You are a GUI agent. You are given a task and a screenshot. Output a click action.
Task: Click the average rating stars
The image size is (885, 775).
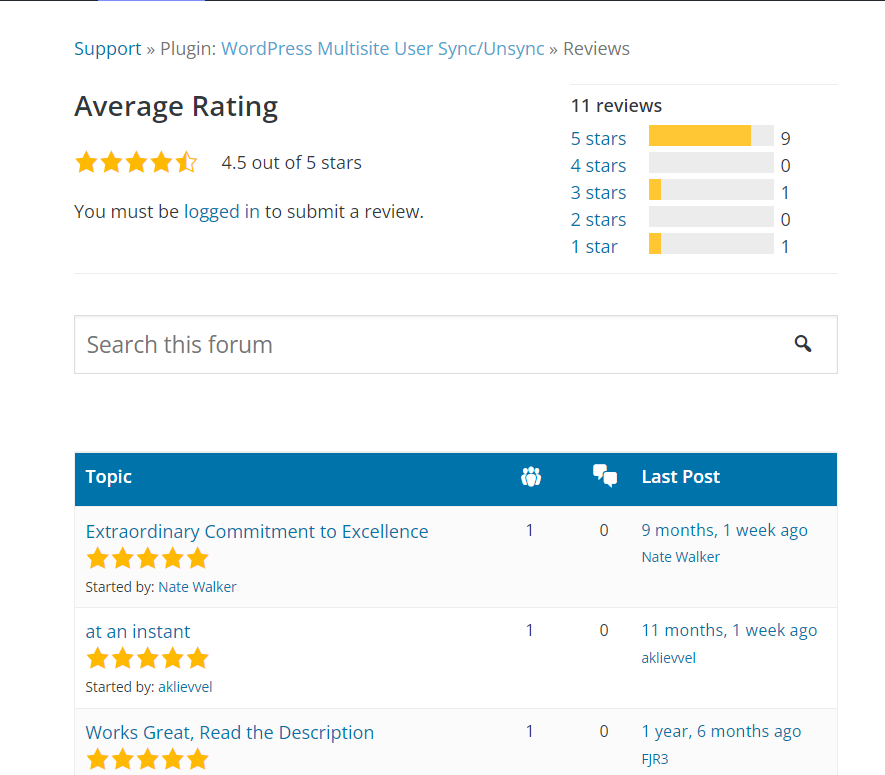[136, 163]
